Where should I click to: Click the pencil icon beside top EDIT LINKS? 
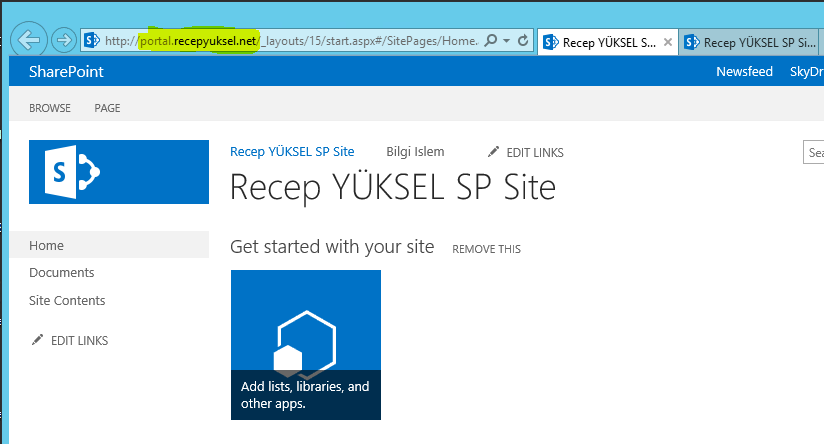[x=493, y=152]
